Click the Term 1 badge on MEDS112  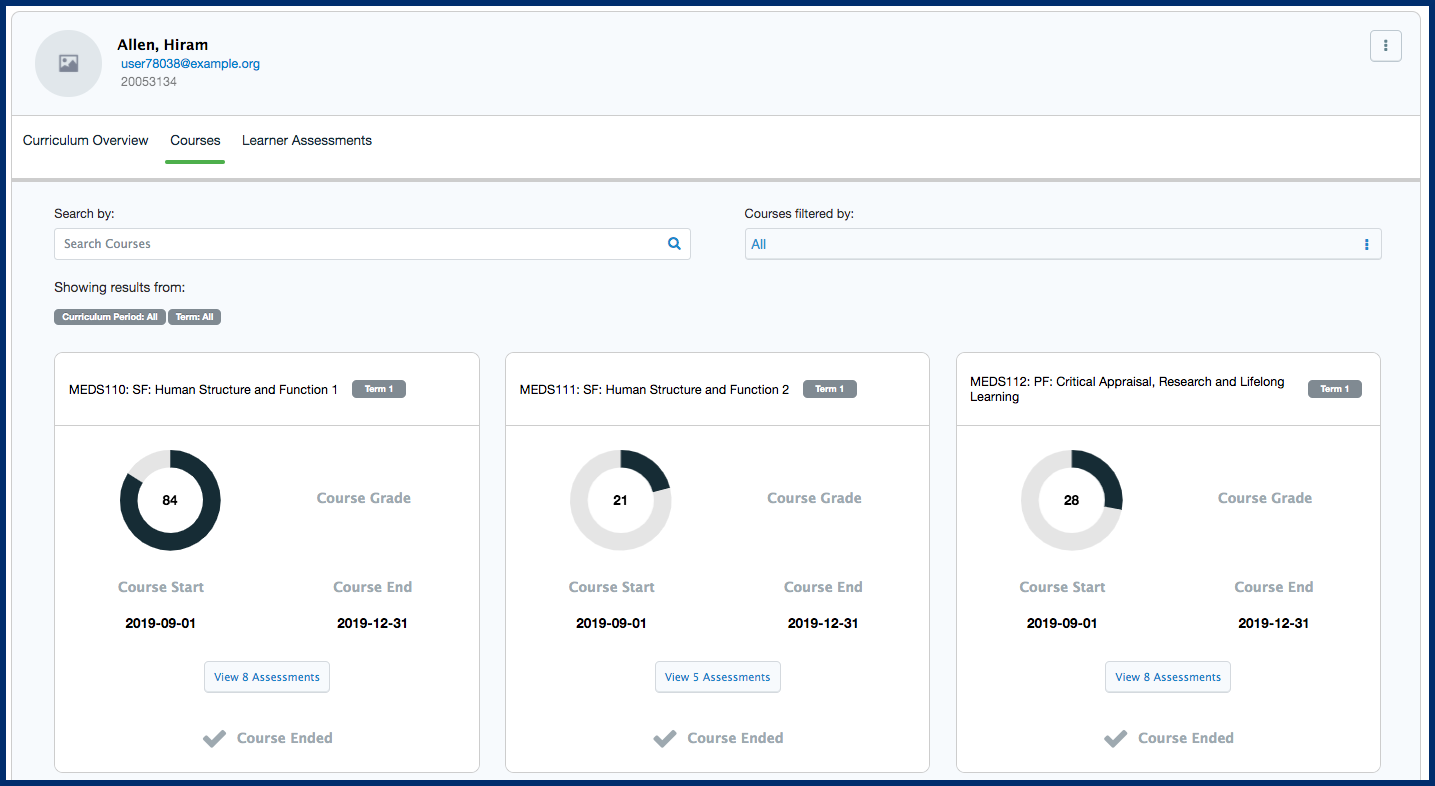click(x=1334, y=389)
